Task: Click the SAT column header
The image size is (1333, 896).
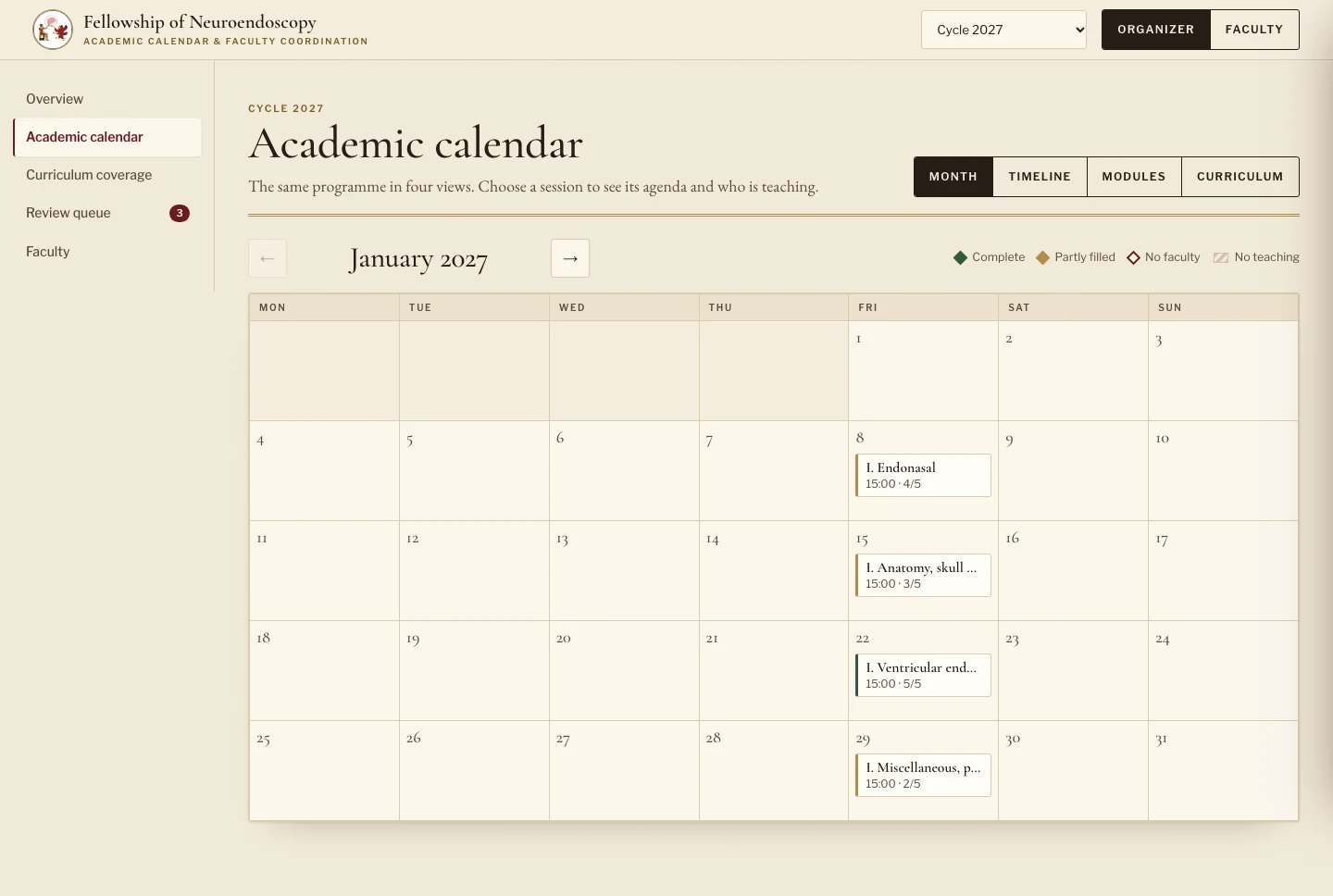Action: click(x=1073, y=307)
